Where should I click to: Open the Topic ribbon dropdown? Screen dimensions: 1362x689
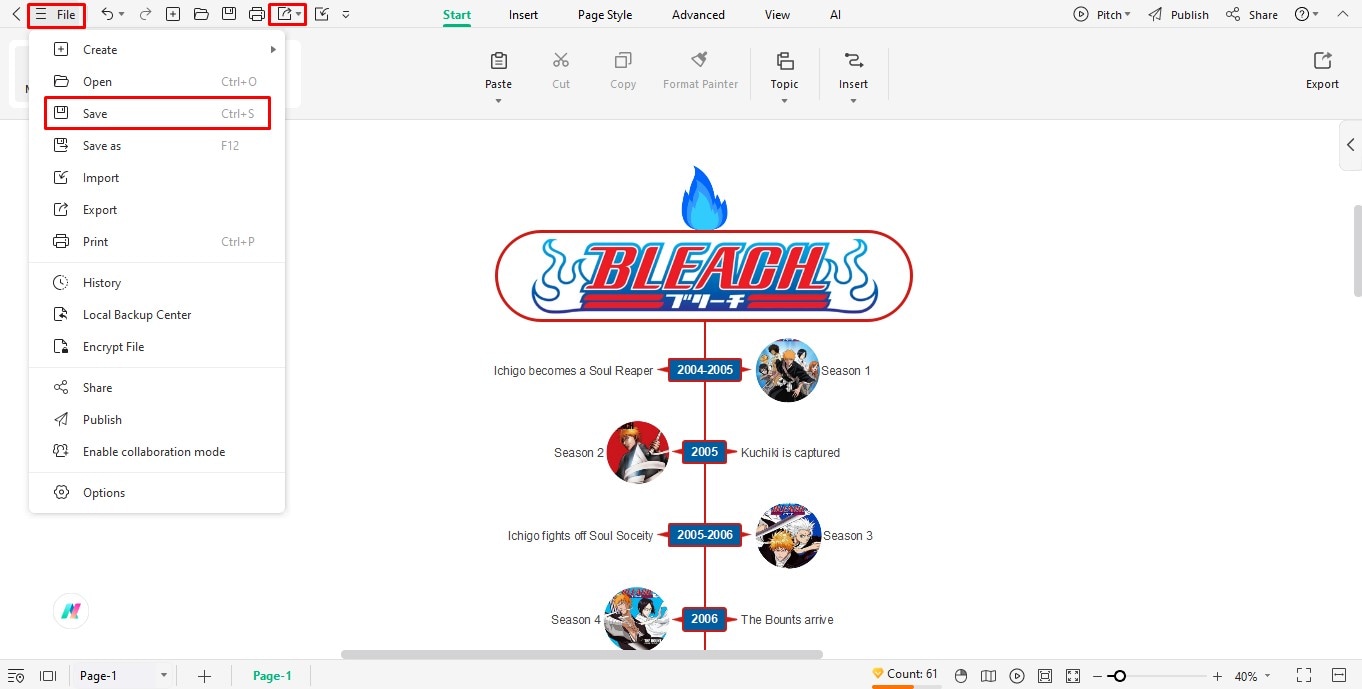point(784,76)
